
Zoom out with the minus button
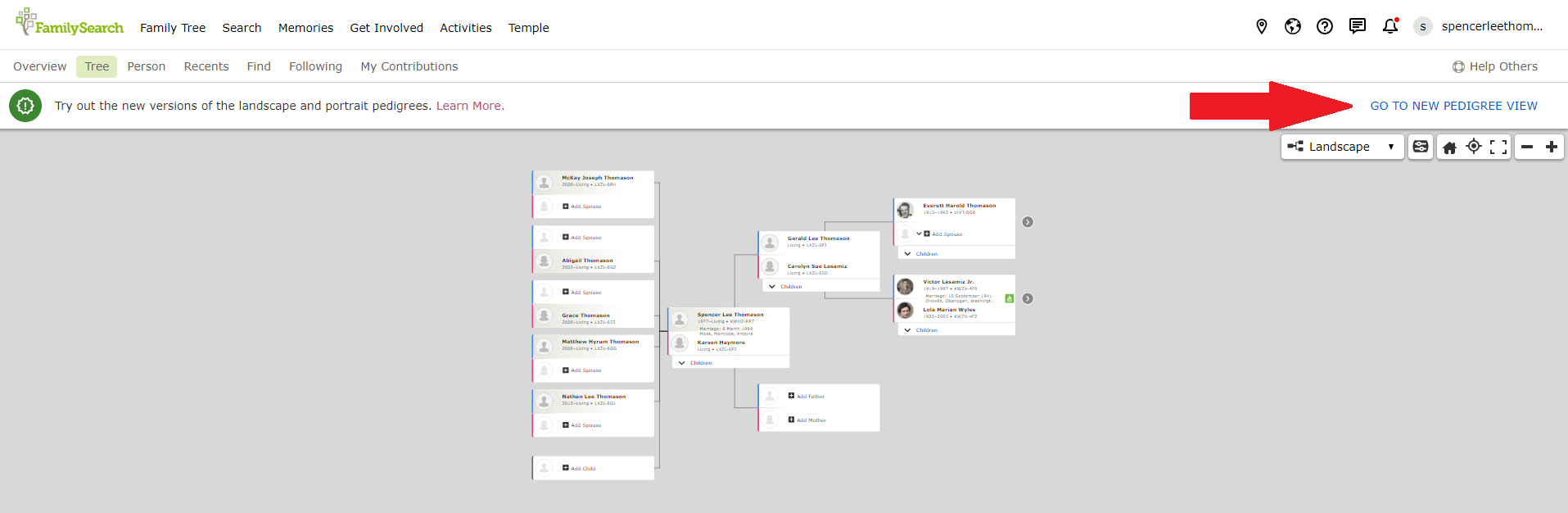pyautogui.click(x=1527, y=147)
